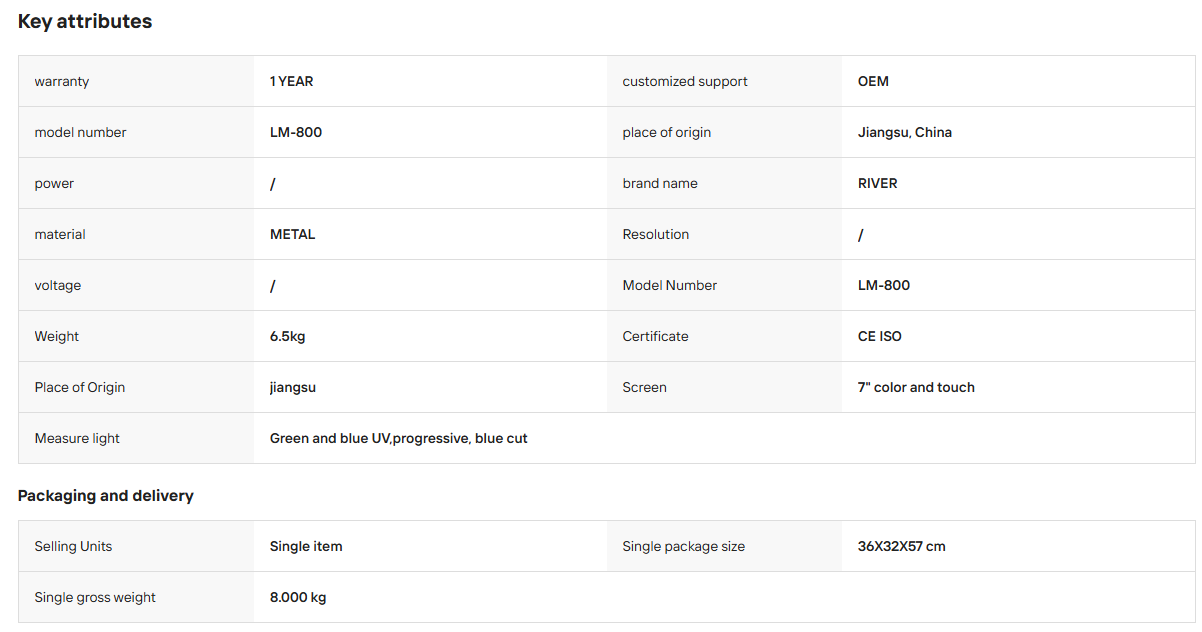Select the METAL material value
Image resolution: width=1202 pixels, height=632 pixels.
pyautogui.click(x=292, y=234)
